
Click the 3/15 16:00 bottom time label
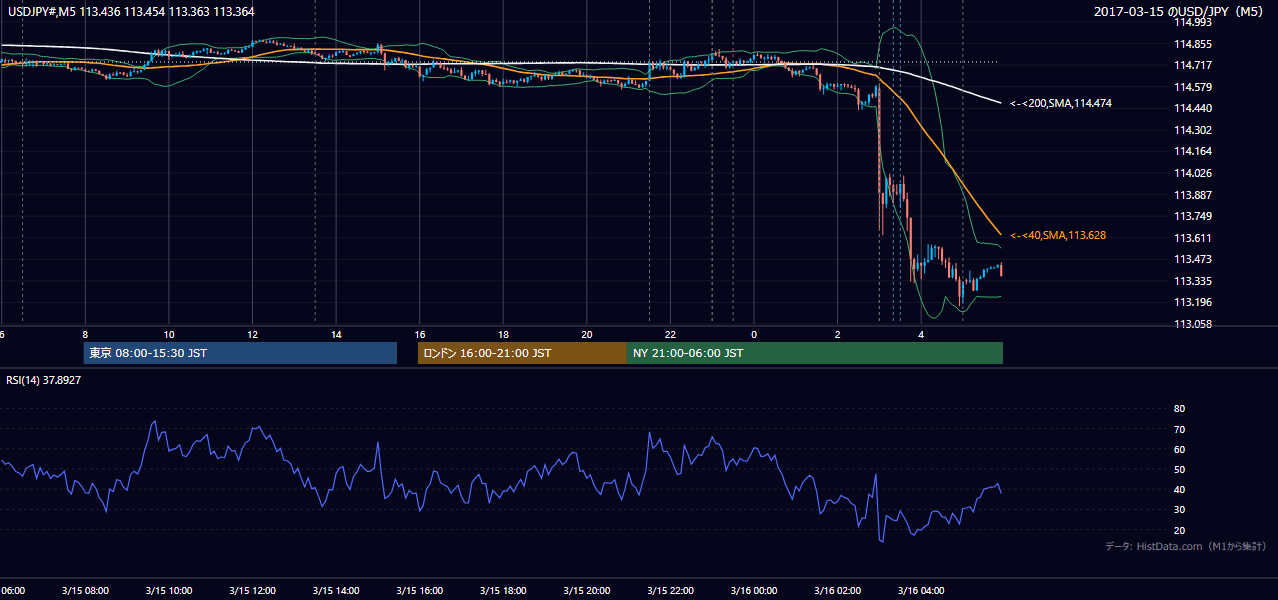point(420,591)
